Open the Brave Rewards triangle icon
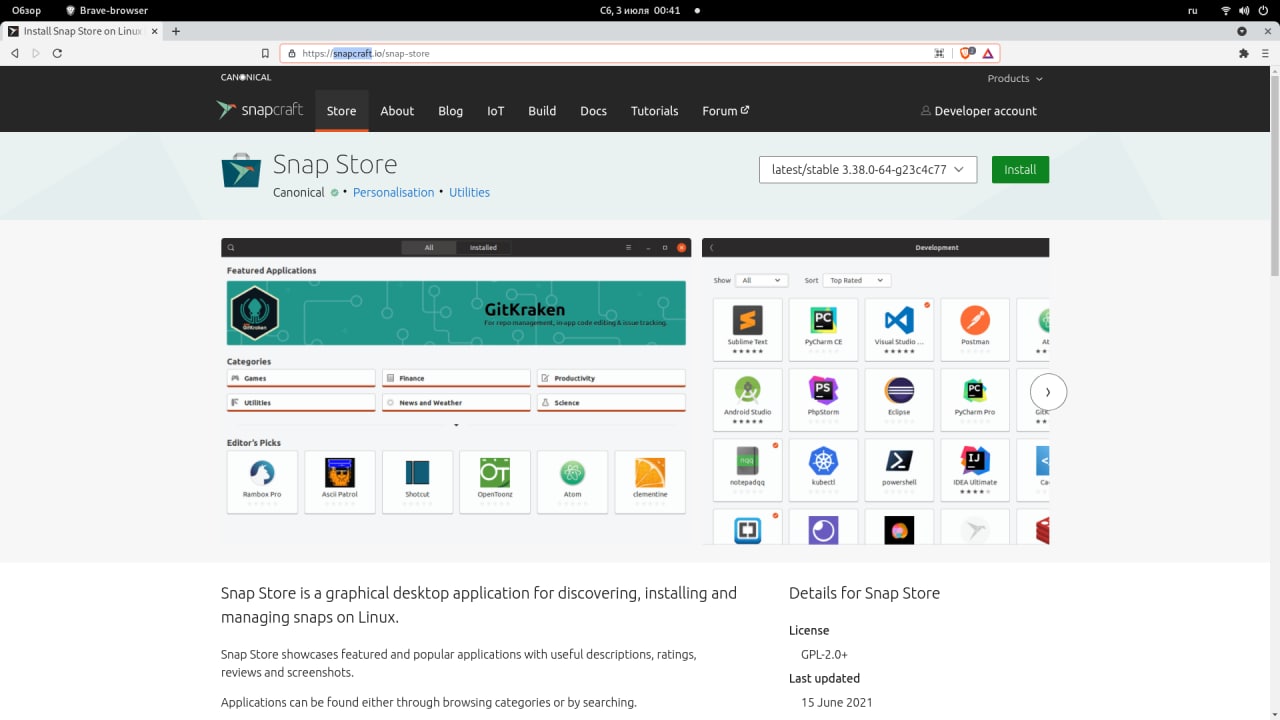 tap(988, 53)
